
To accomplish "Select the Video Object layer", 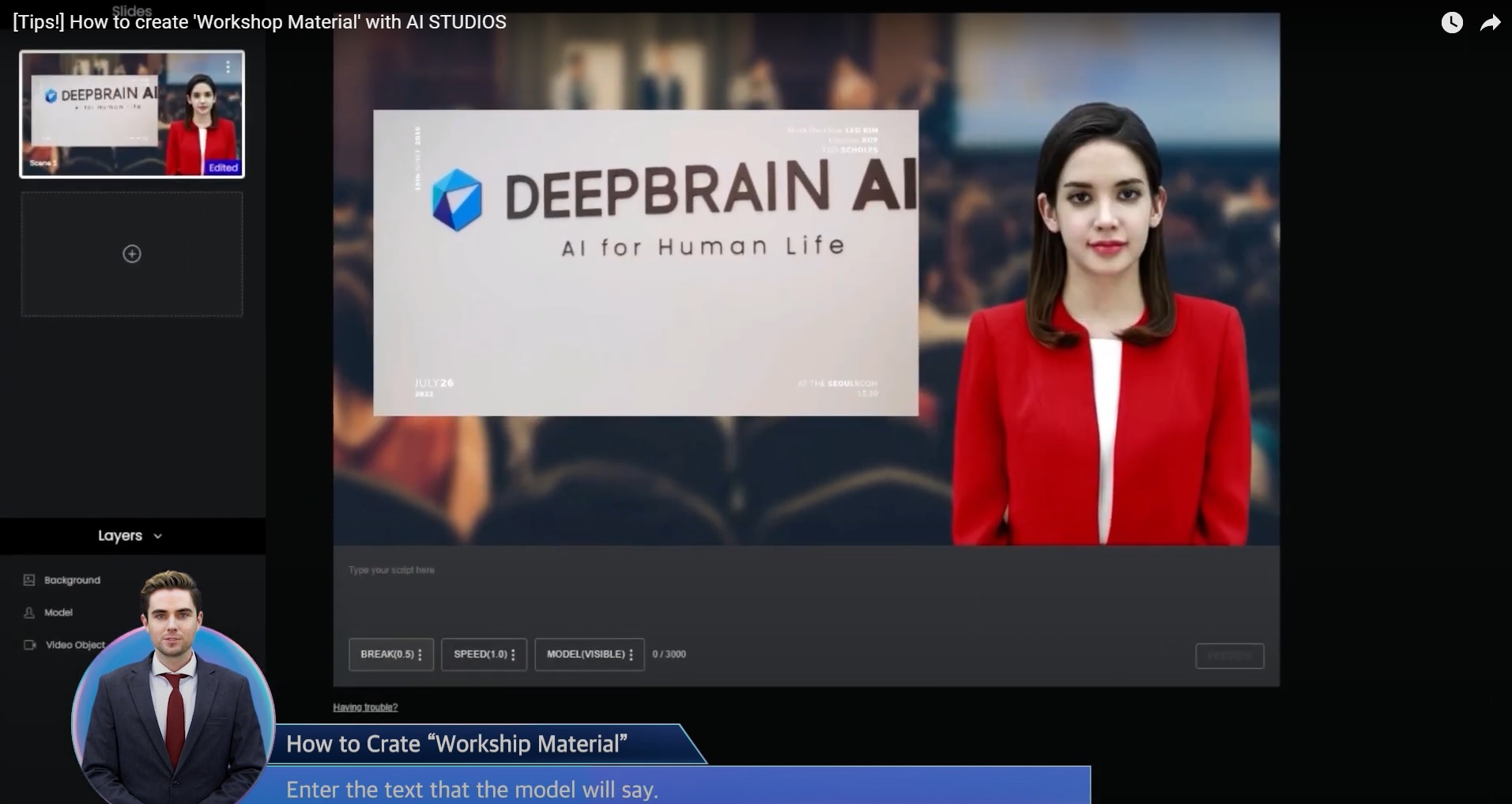I will (75, 645).
